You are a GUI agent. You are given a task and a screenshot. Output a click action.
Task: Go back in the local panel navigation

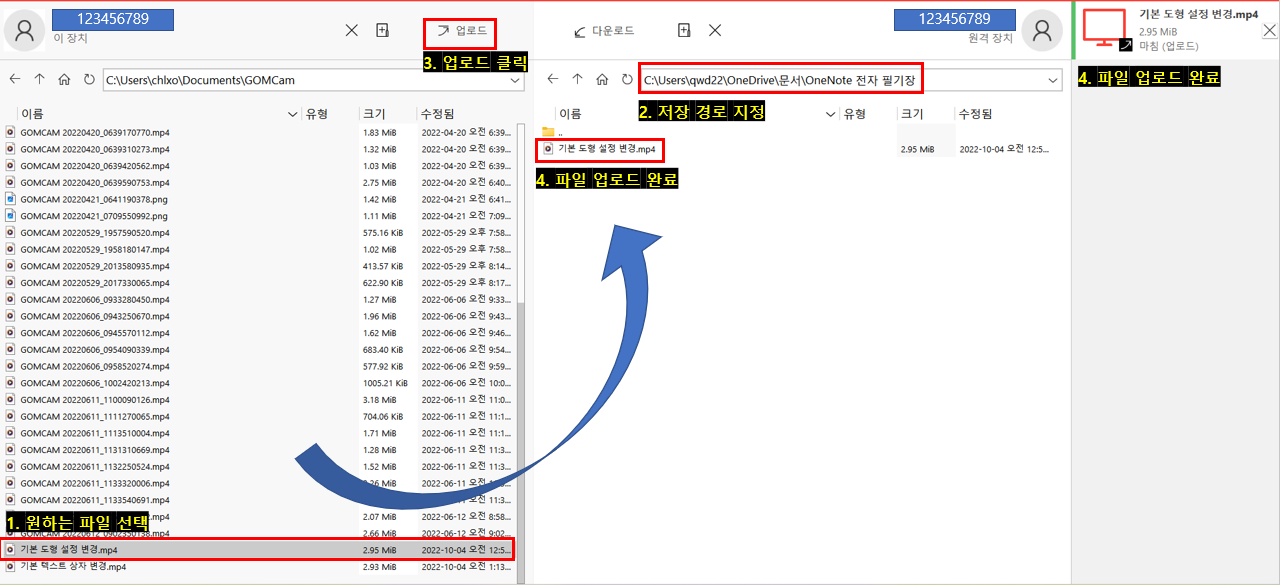(14, 79)
